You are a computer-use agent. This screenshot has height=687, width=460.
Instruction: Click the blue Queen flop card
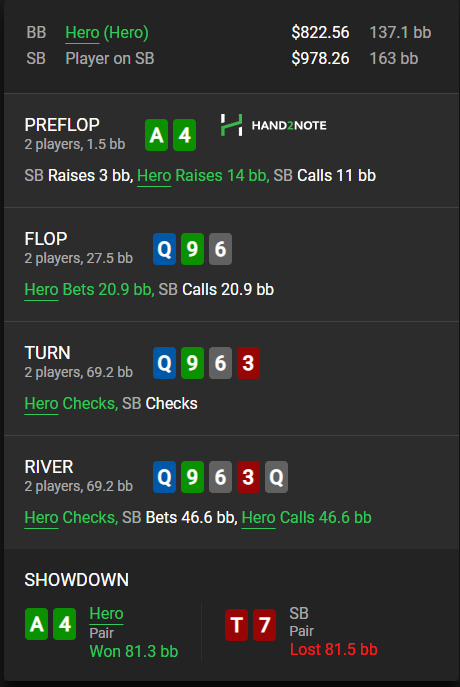pyautogui.click(x=164, y=249)
